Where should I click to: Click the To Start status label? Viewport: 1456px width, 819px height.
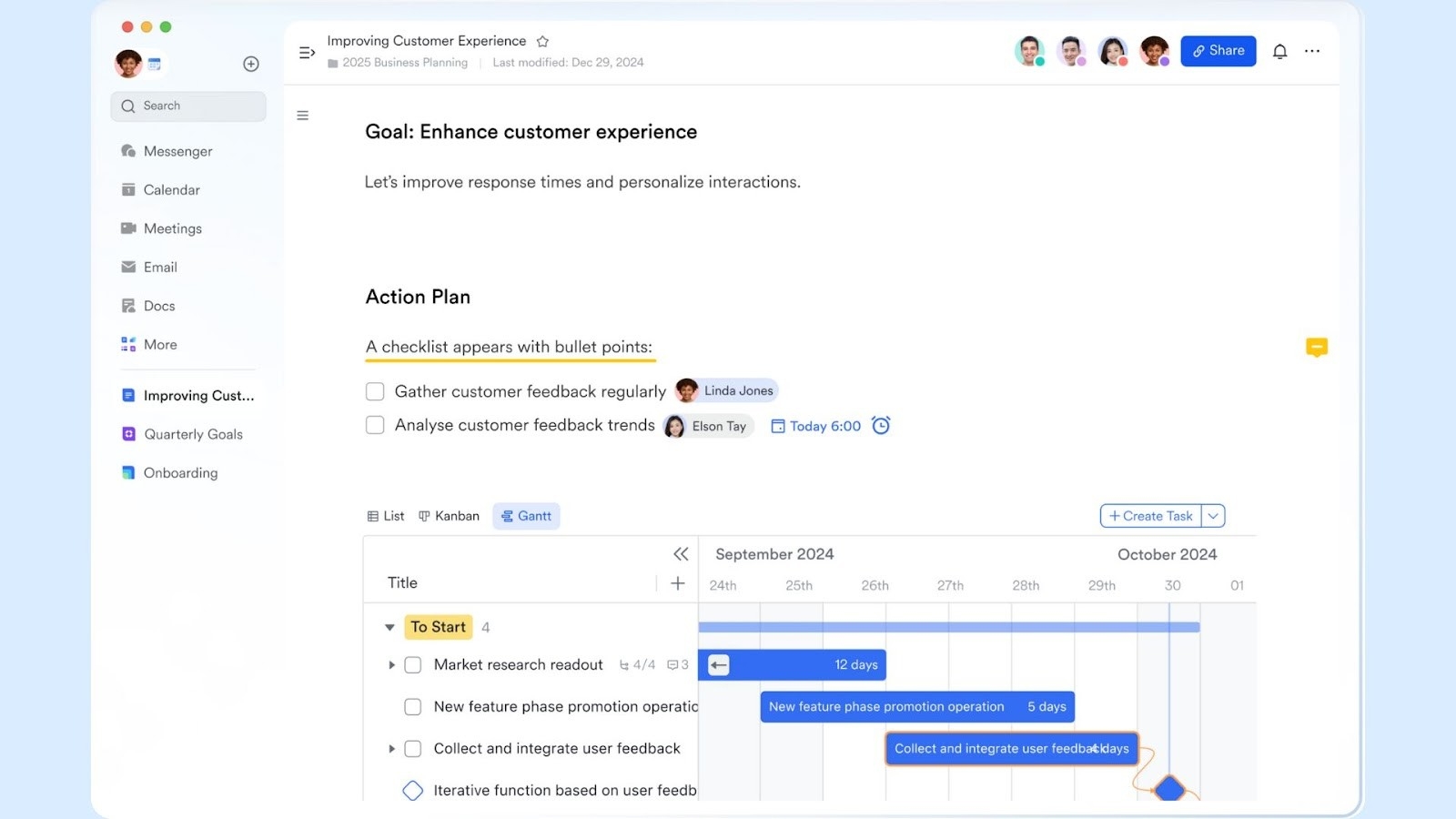click(439, 627)
